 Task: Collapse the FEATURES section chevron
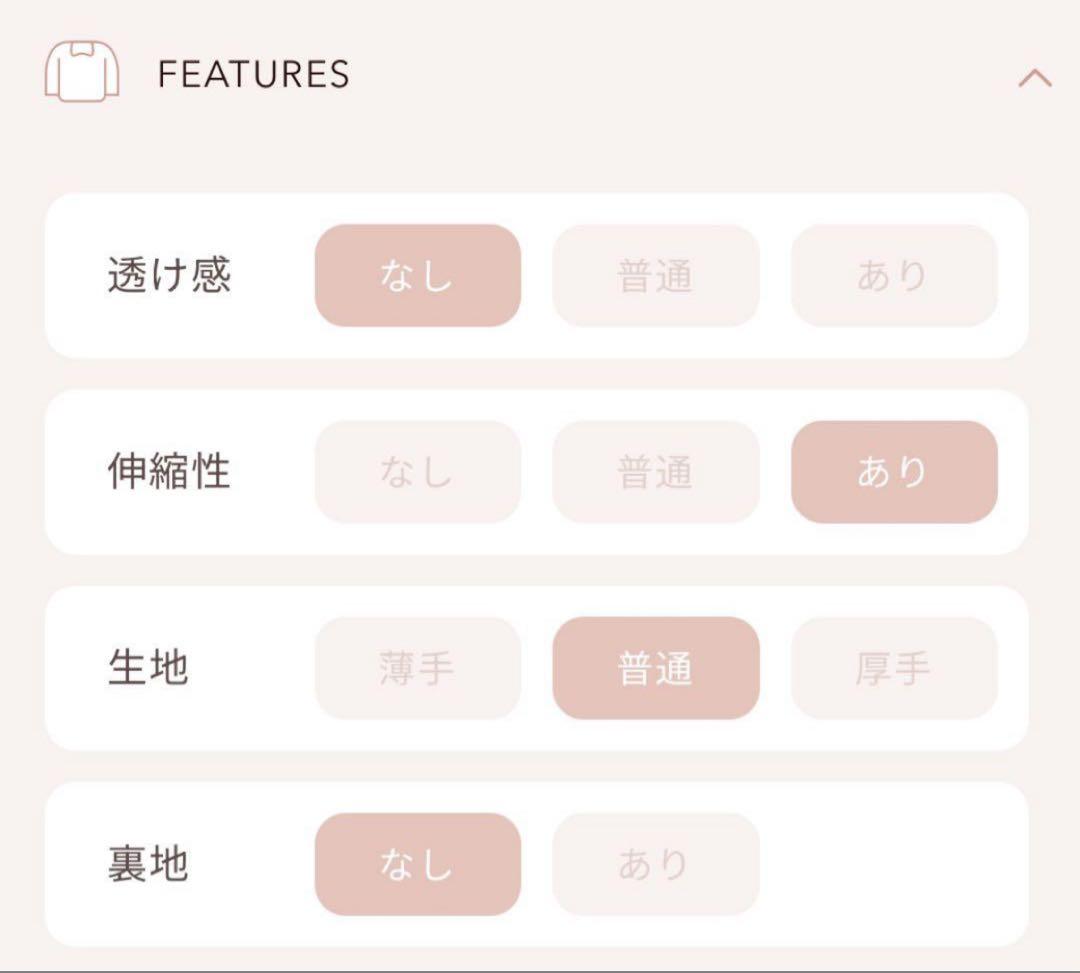point(1035,77)
